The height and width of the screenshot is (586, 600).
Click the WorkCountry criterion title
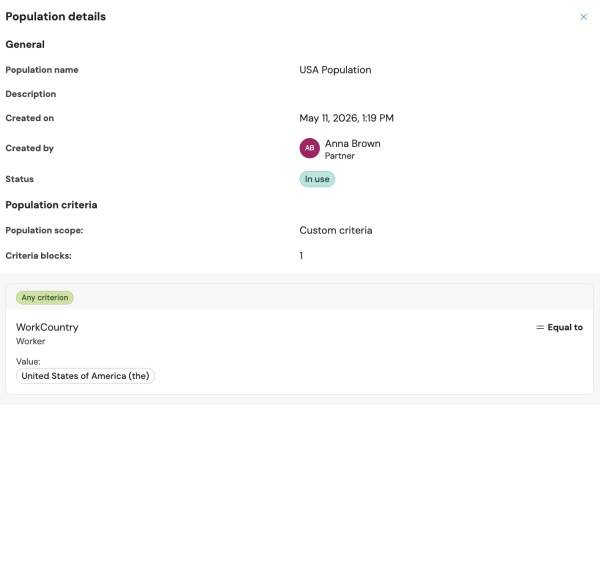click(x=47, y=327)
